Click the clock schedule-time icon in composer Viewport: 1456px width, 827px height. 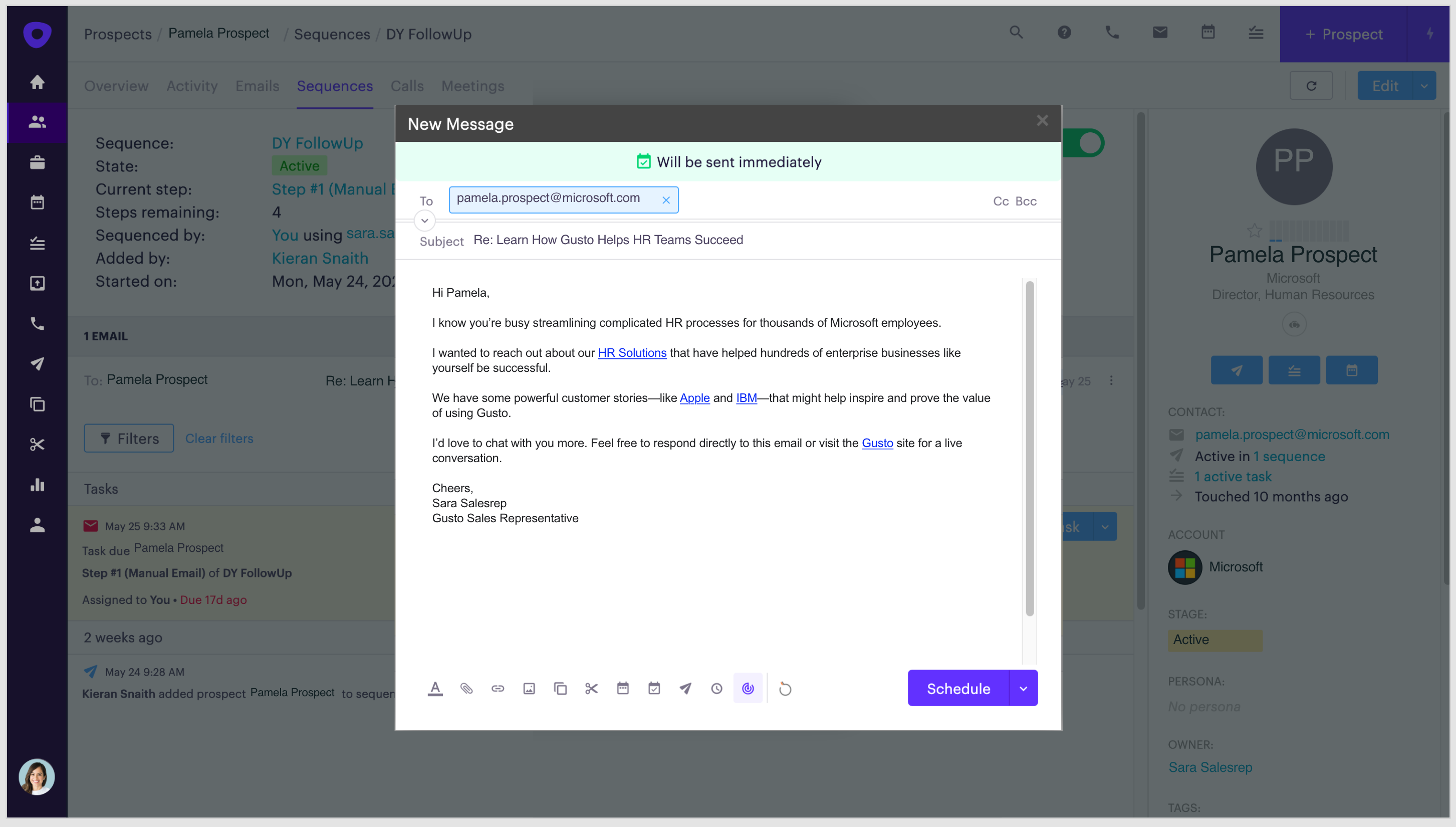click(716, 688)
